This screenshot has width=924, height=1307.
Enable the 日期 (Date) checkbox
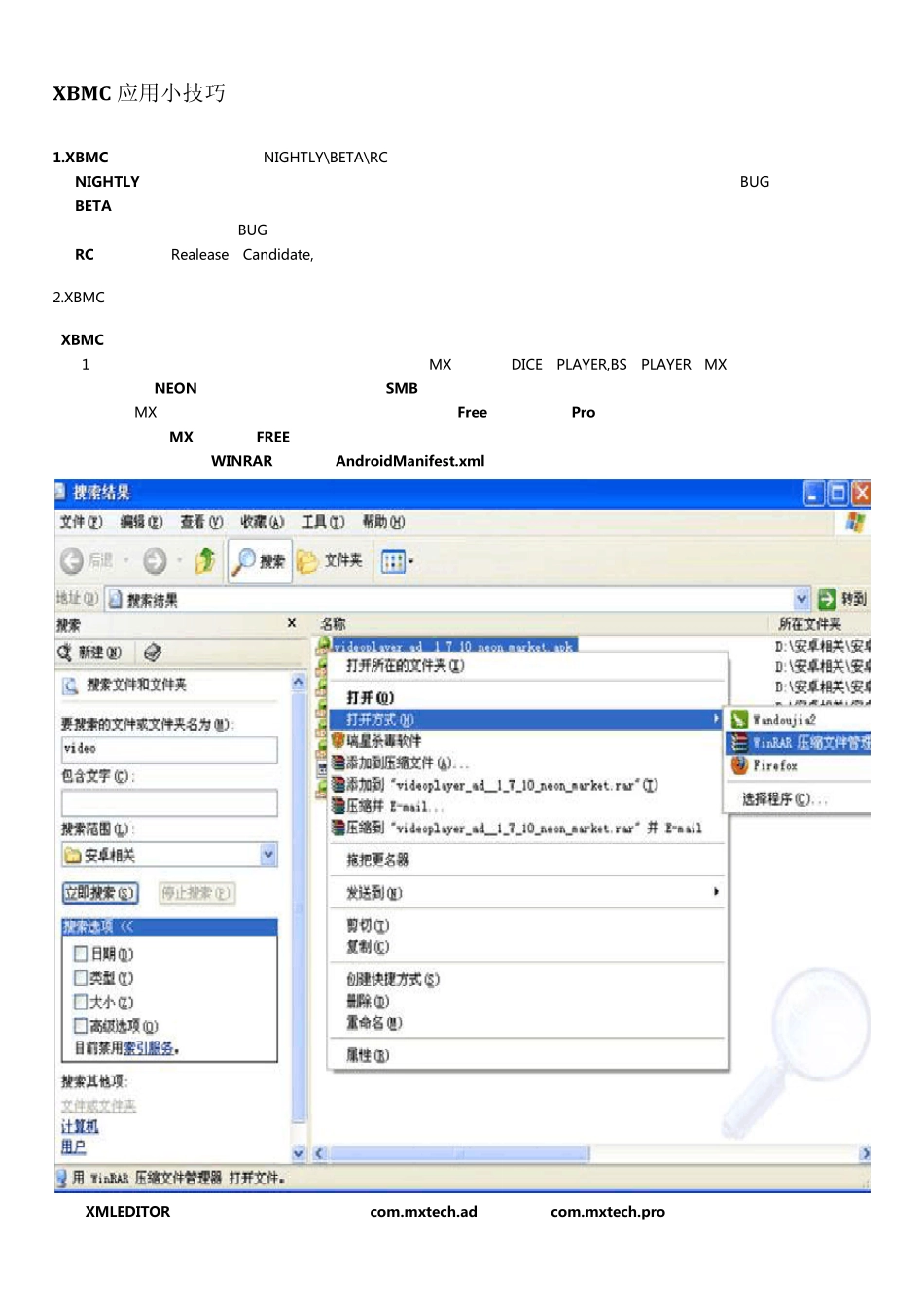click(x=82, y=954)
